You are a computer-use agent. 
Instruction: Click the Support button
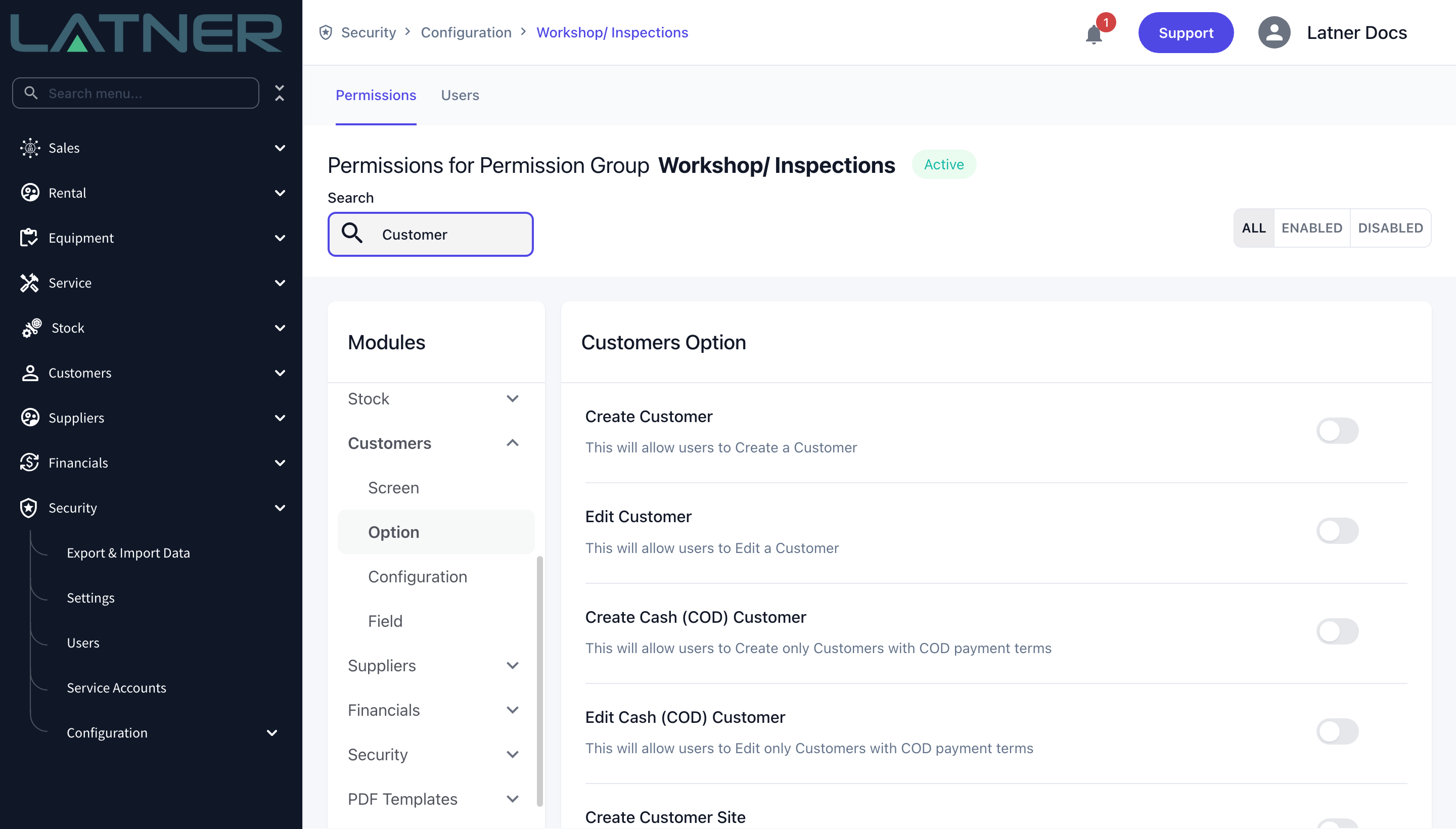coord(1186,32)
